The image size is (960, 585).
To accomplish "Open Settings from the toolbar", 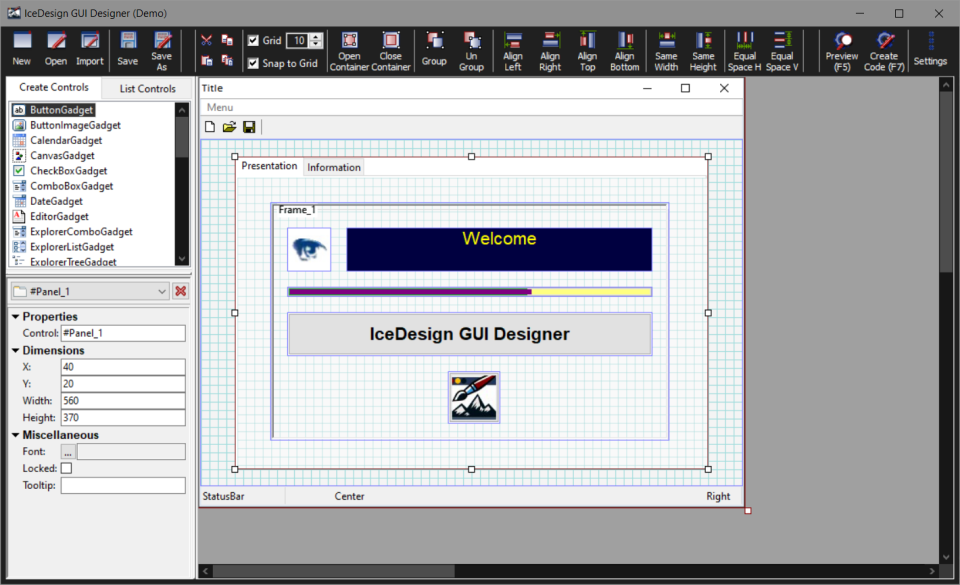I will tap(930, 49).
